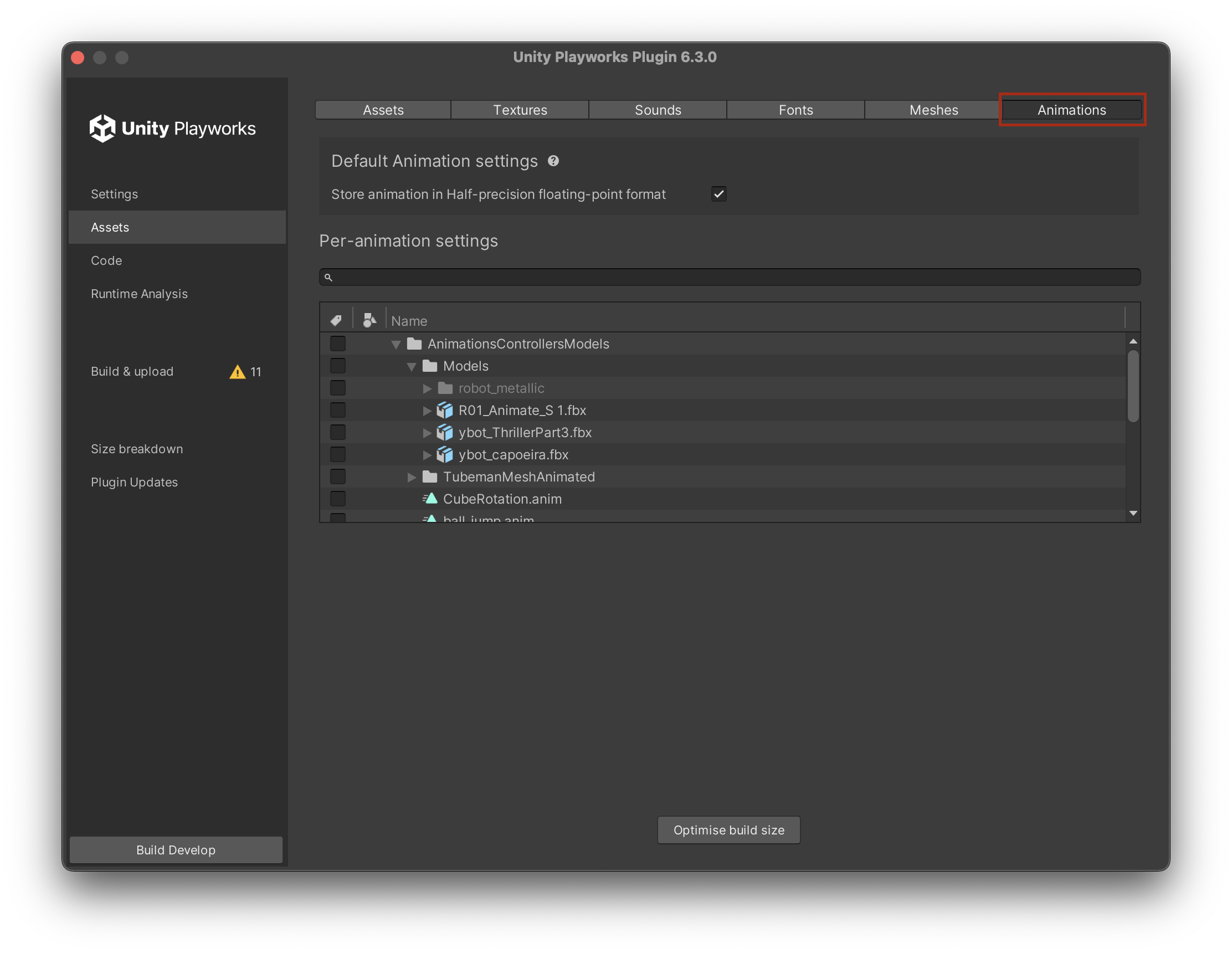Click the warning icon next to Build & upload

238,372
